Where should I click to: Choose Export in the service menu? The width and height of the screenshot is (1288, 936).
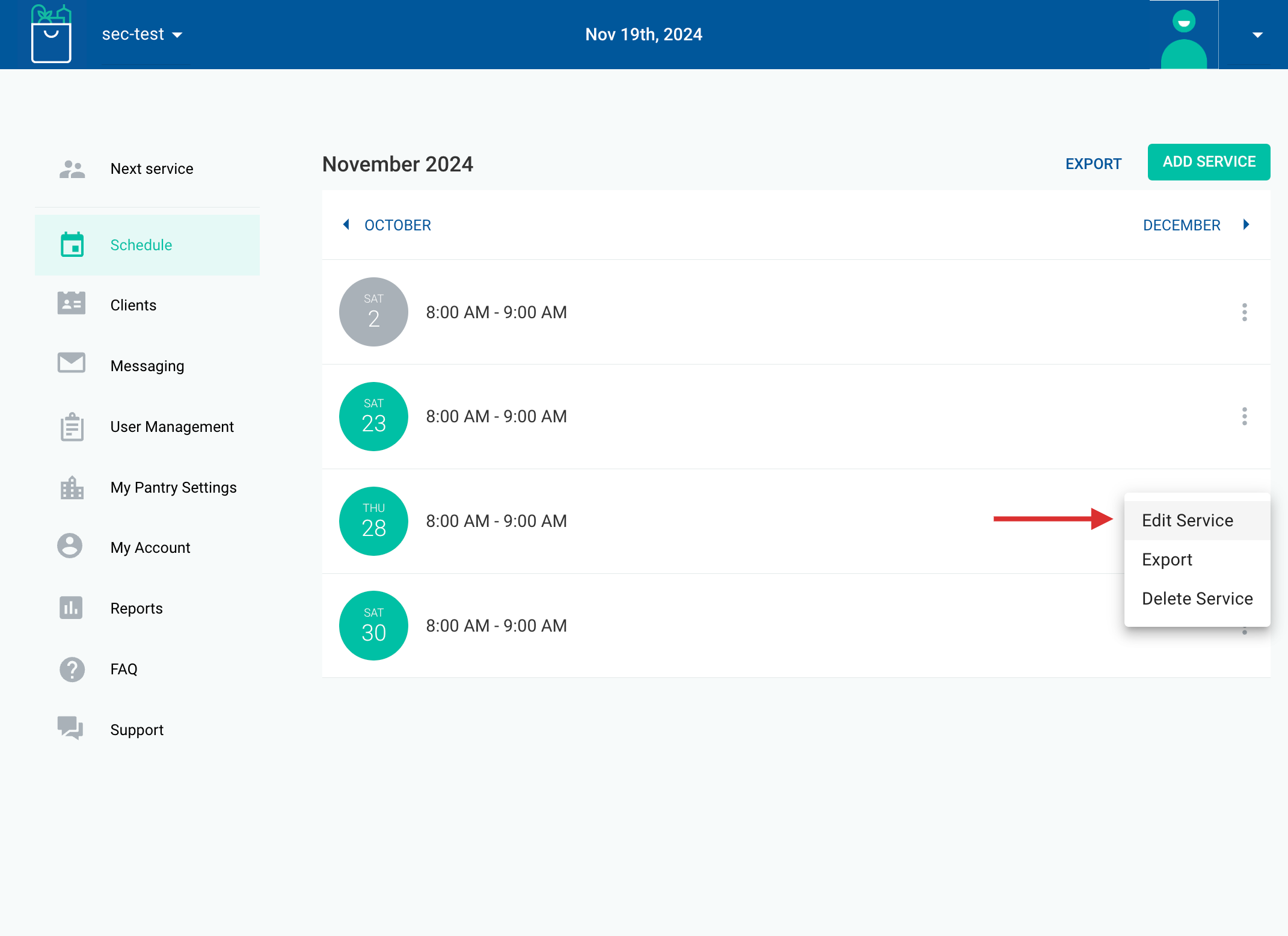[x=1197, y=559]
